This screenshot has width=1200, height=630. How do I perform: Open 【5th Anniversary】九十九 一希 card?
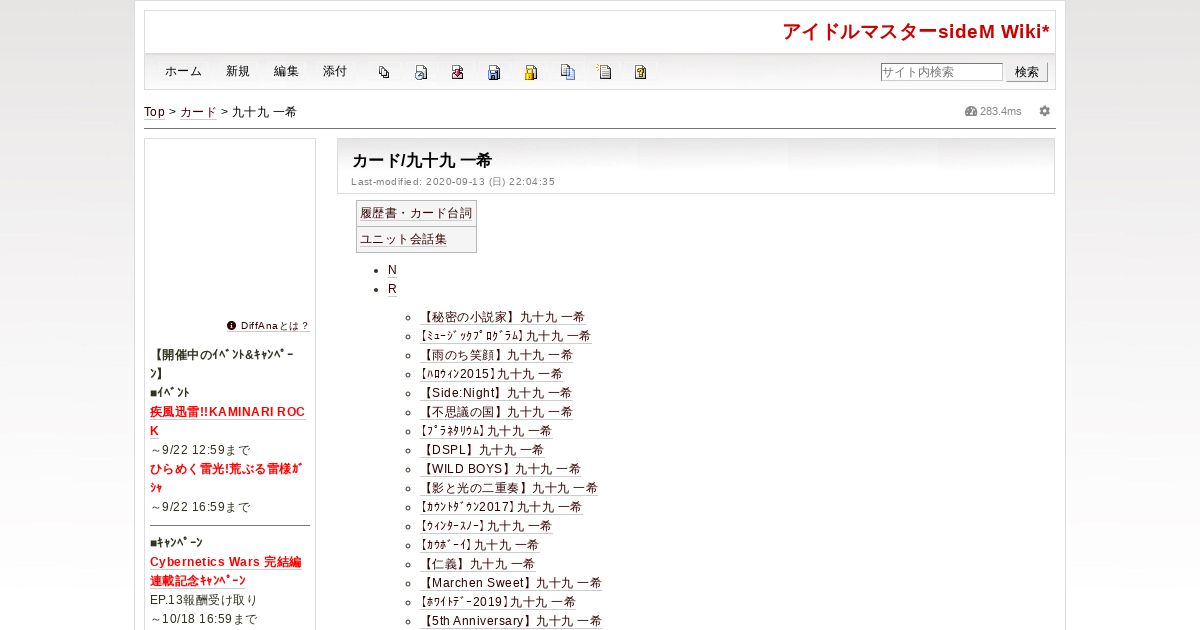click(510, 621)
